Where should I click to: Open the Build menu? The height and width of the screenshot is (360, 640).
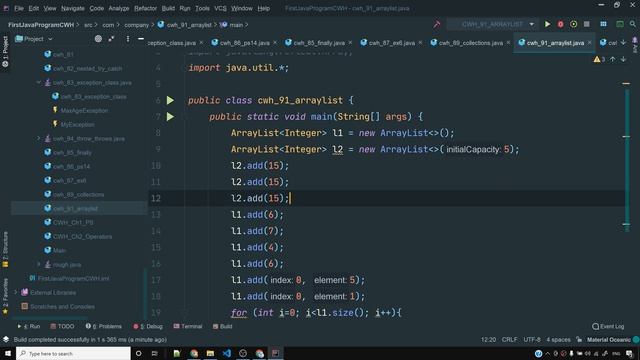click(x=168, y=8)
